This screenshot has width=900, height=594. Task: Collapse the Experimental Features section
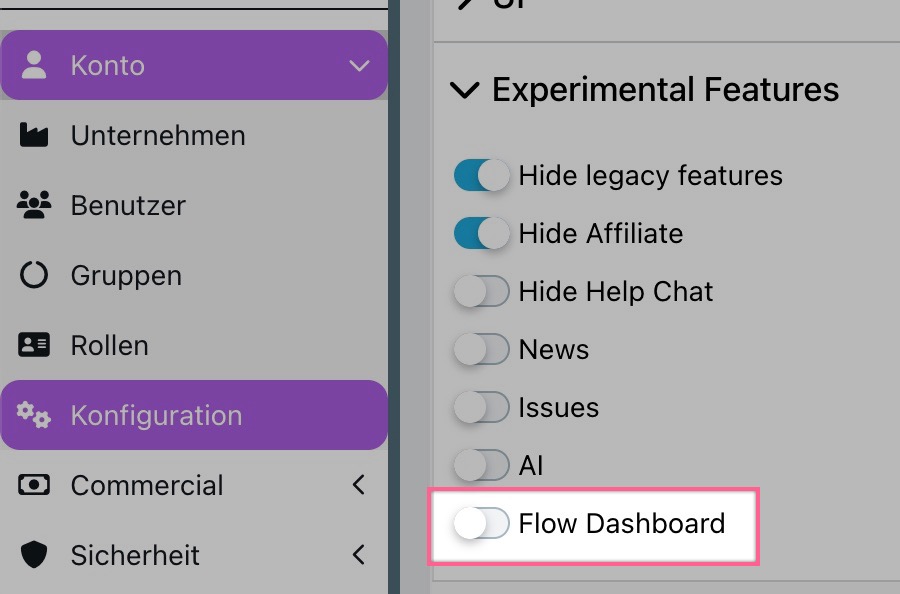coord(463,90)
